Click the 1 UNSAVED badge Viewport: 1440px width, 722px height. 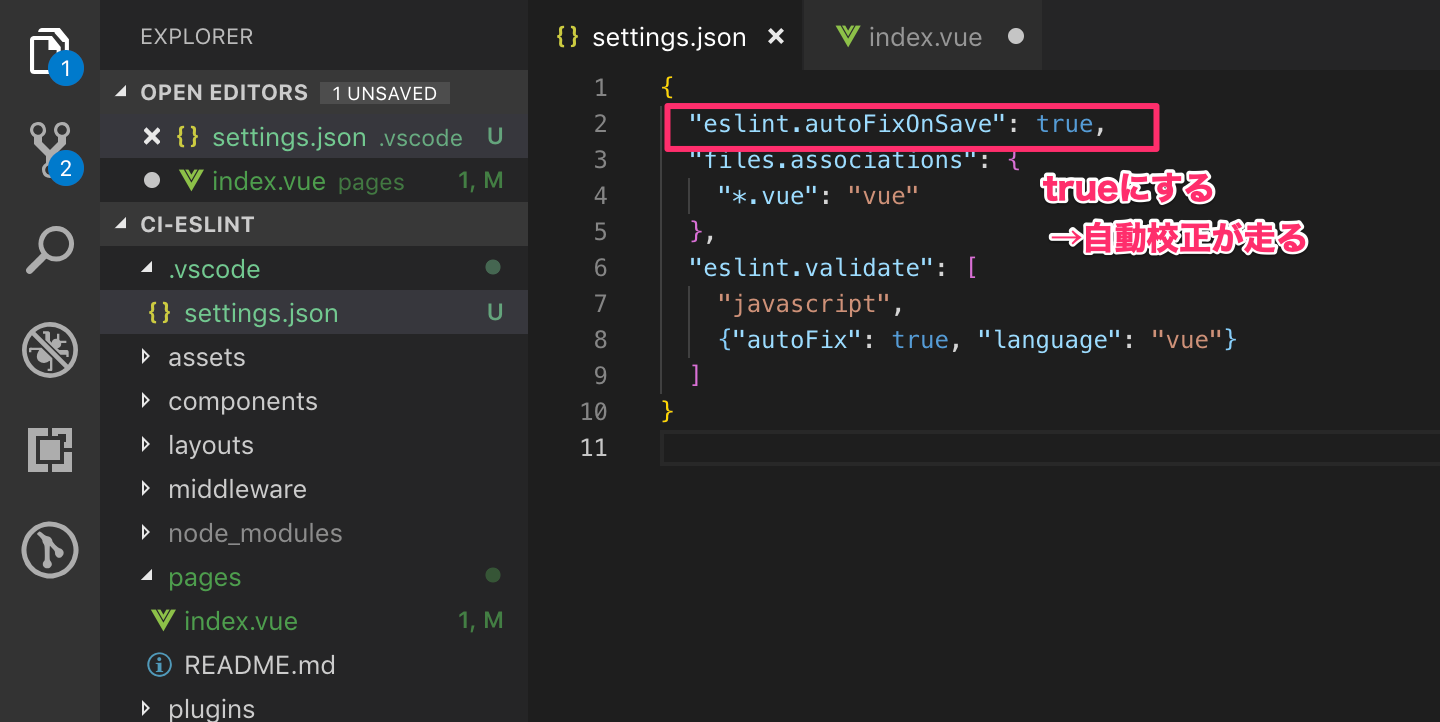tap(385, 93)
